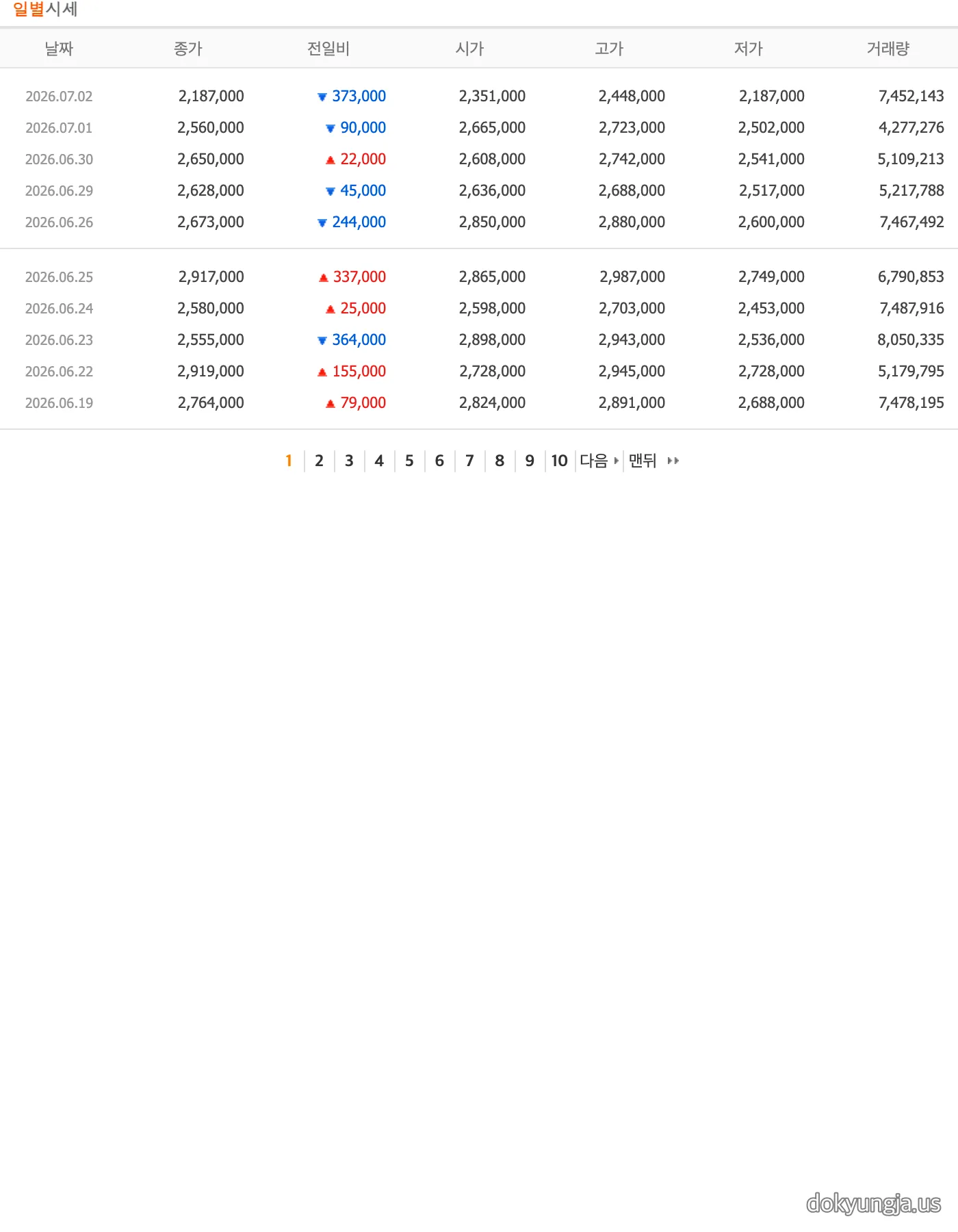Jump to page 4
The height and width of the screenshot is (1232, 958).
click(x=379, y=461)
